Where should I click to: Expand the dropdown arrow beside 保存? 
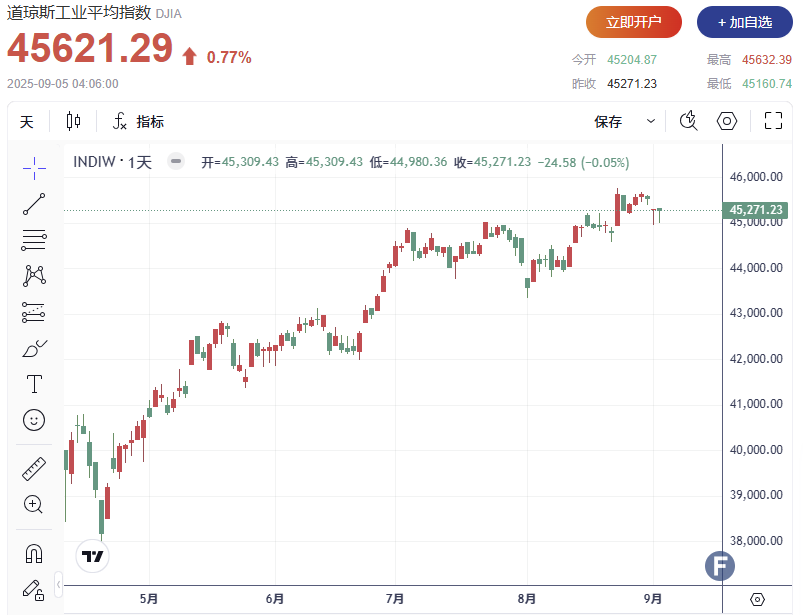click(x=651, y=121)
